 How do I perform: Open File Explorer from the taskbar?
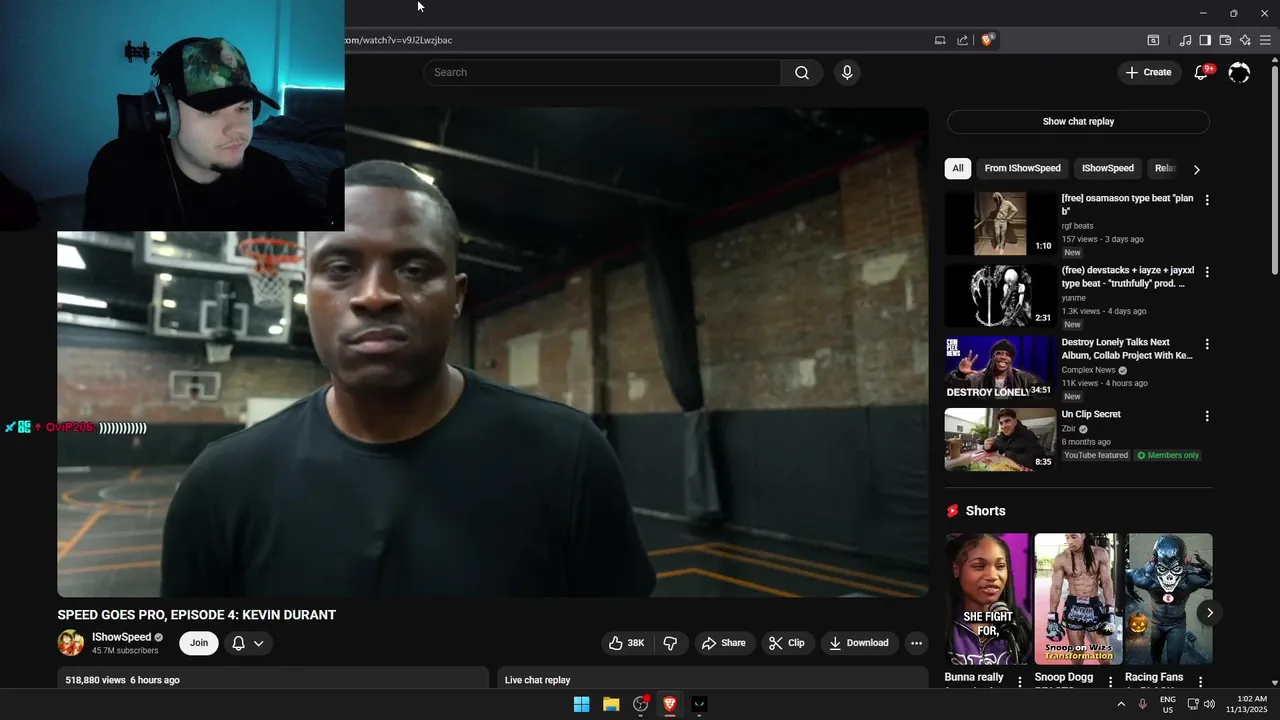tap(611, 704)
